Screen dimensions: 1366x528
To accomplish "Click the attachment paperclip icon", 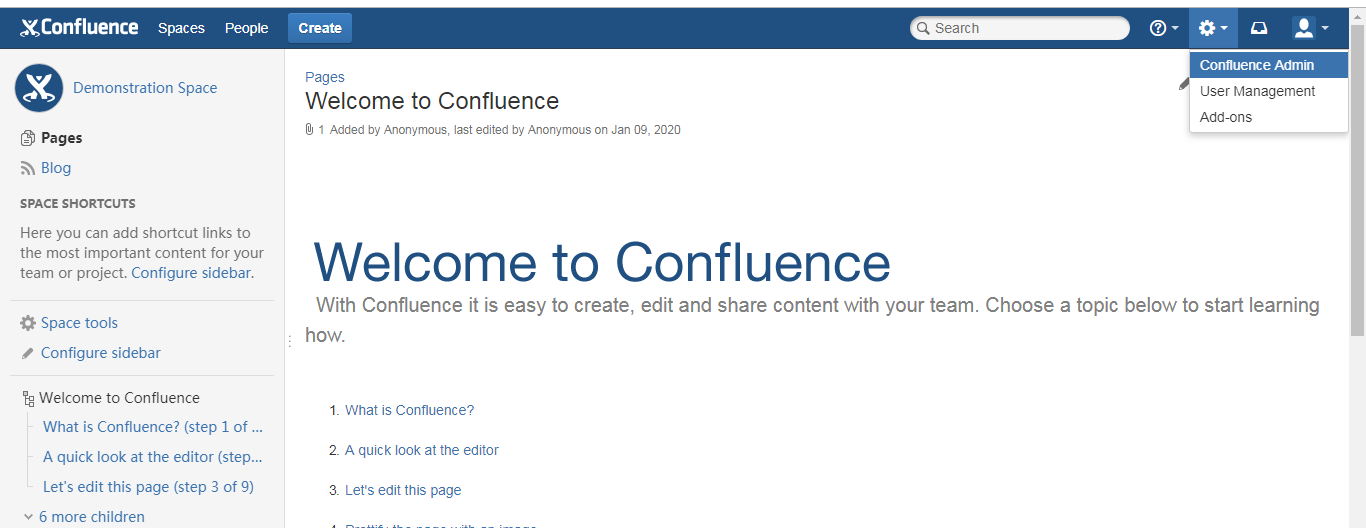I will 309,129.
